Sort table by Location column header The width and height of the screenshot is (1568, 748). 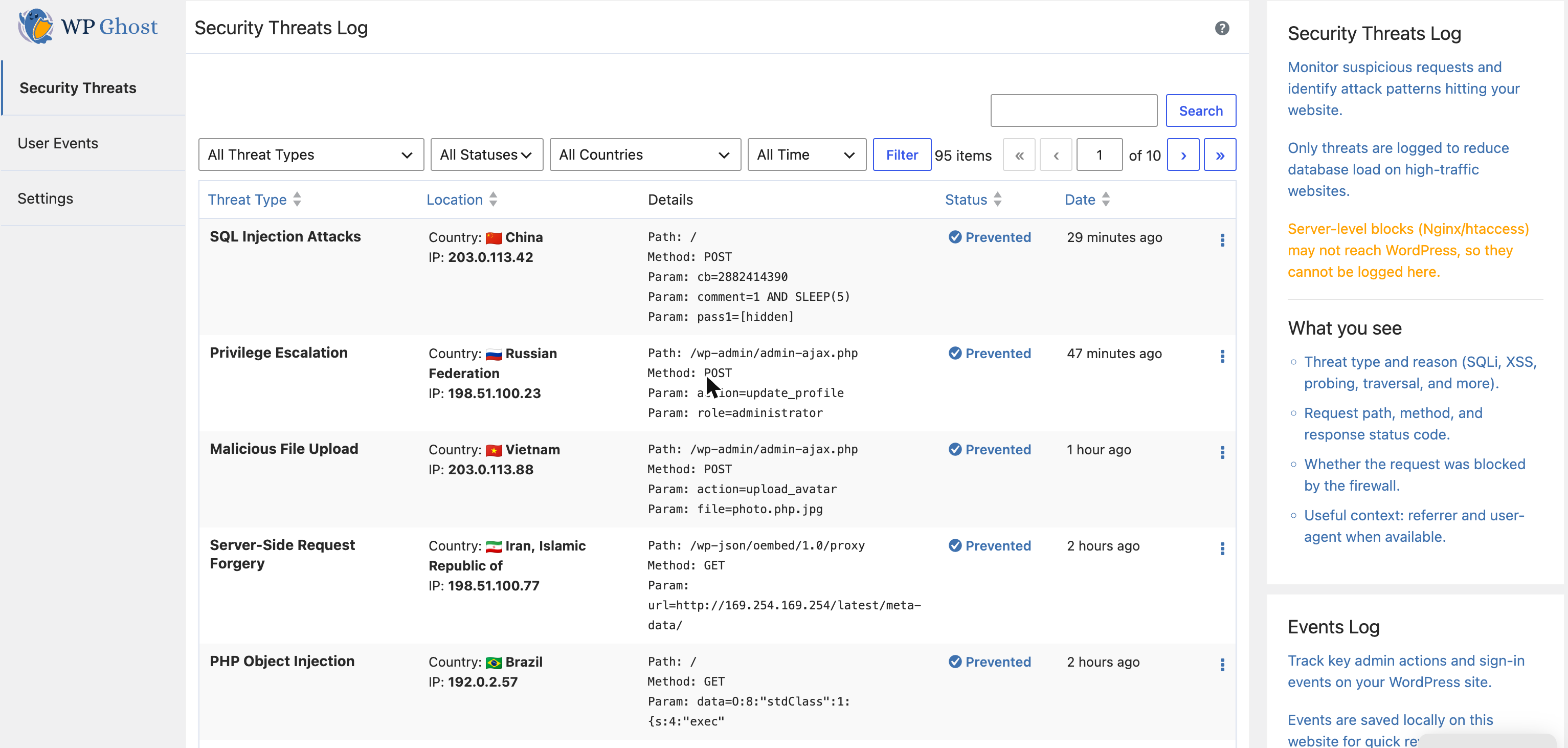[462, 200]
